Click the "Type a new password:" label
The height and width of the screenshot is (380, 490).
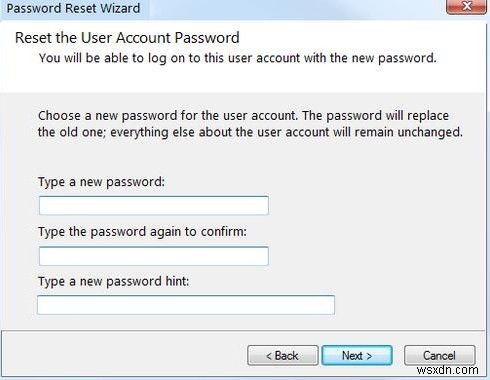[101, 182]
